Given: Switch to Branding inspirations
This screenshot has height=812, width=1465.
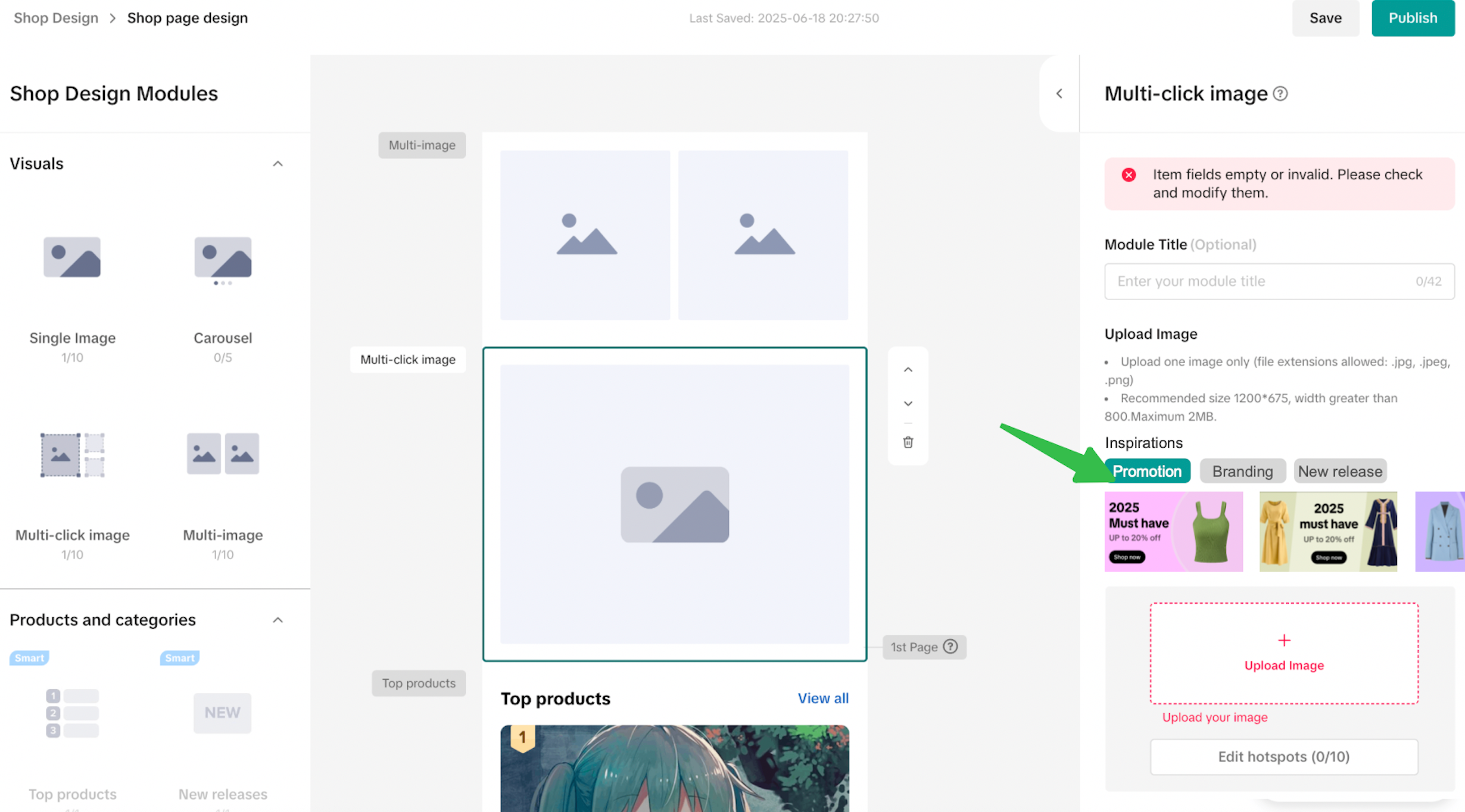Looking at the screenshot, I should pyautogui.click(x=1242, y=471).
